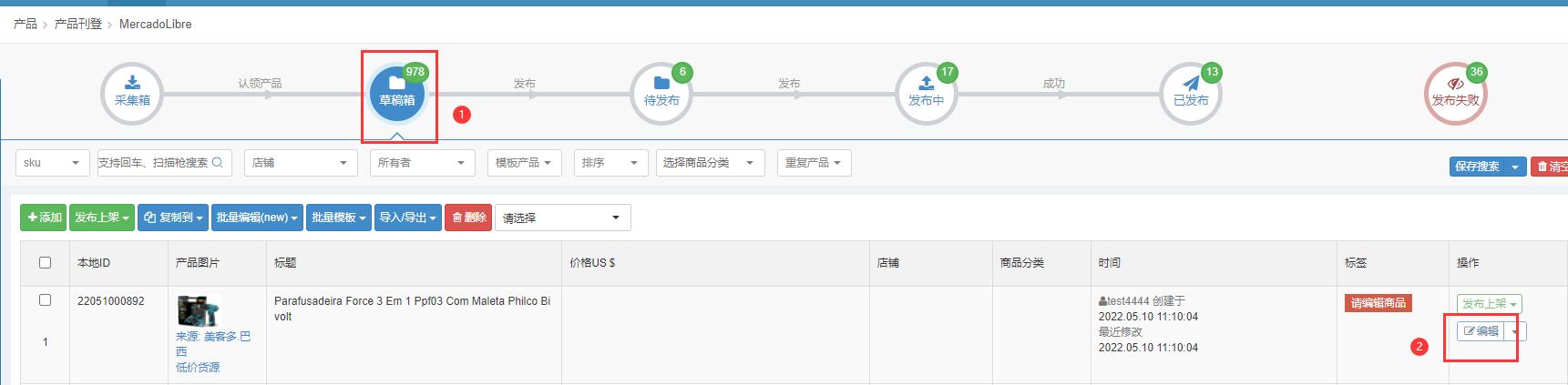Viewport: 1568px width, 385px height.
Task: Expand the 请选择 dropdown next to delete
Action: [x=562, y=218]
